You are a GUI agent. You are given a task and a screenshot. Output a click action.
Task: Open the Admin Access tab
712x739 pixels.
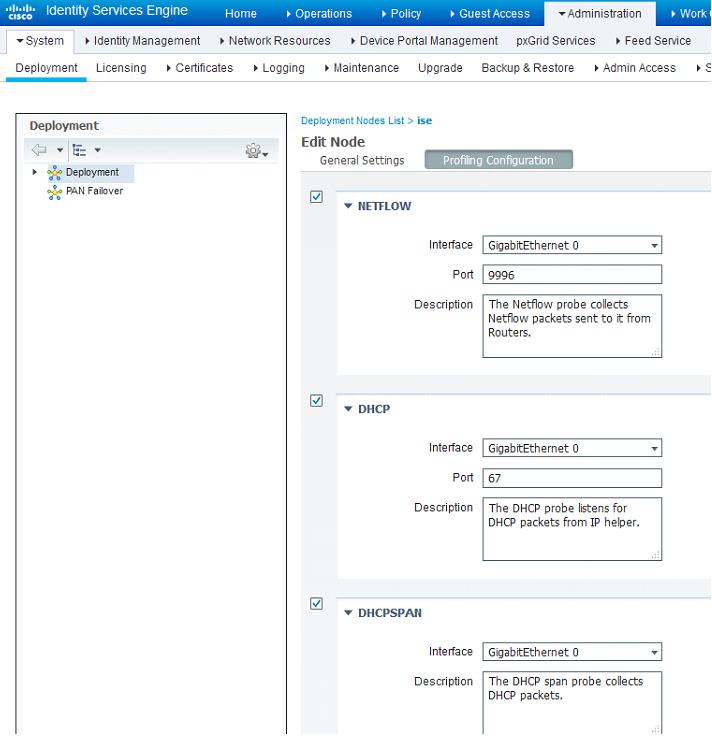tap(635, 68)
